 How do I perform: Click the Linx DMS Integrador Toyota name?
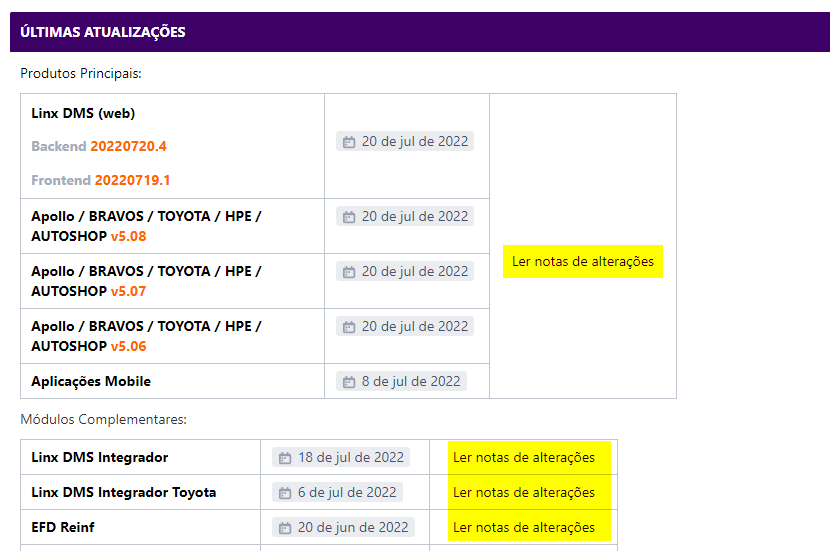coord(124,492)
